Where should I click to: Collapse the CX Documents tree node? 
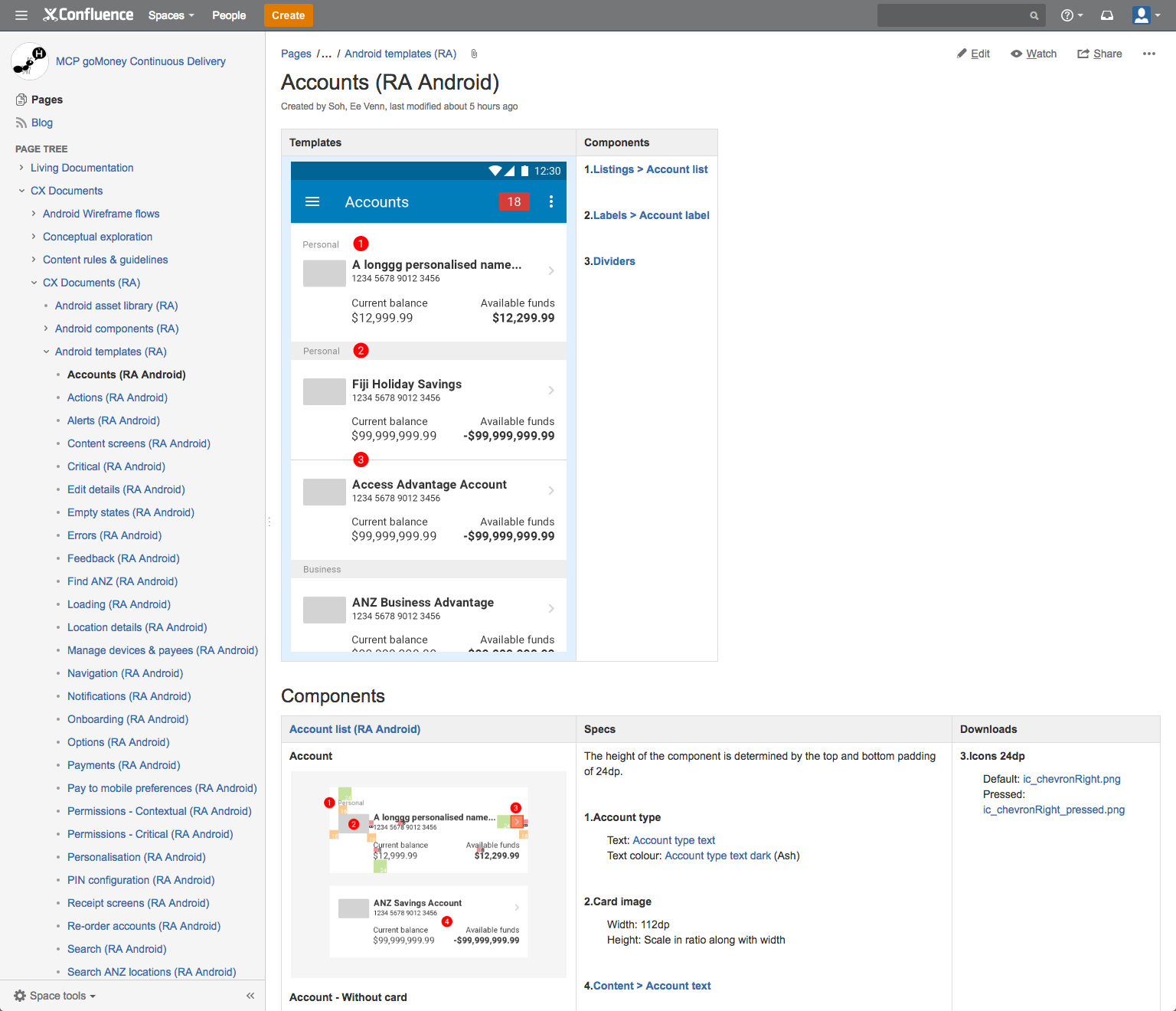coord(21,191)
